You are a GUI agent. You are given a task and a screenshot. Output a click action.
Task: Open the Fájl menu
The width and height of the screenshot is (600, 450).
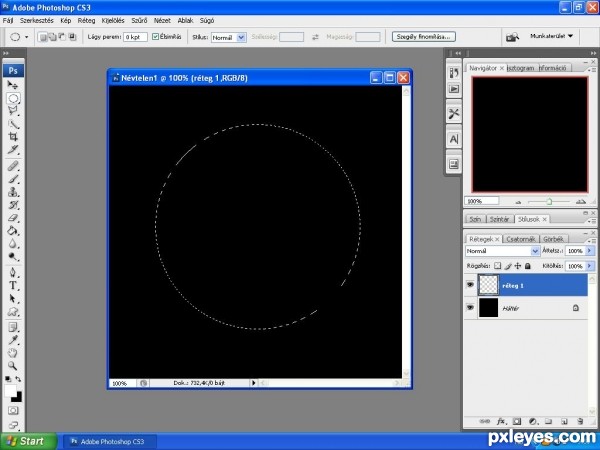point(8,21)
